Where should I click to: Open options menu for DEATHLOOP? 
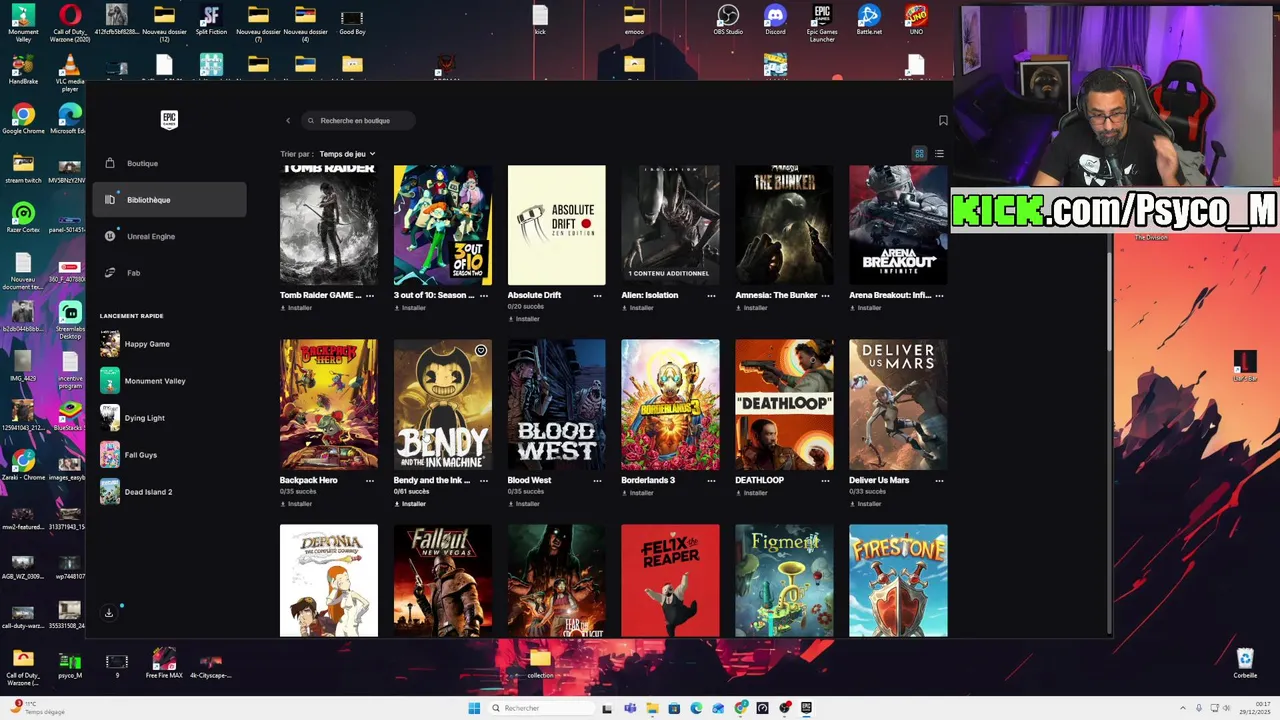tap(826, 481)
